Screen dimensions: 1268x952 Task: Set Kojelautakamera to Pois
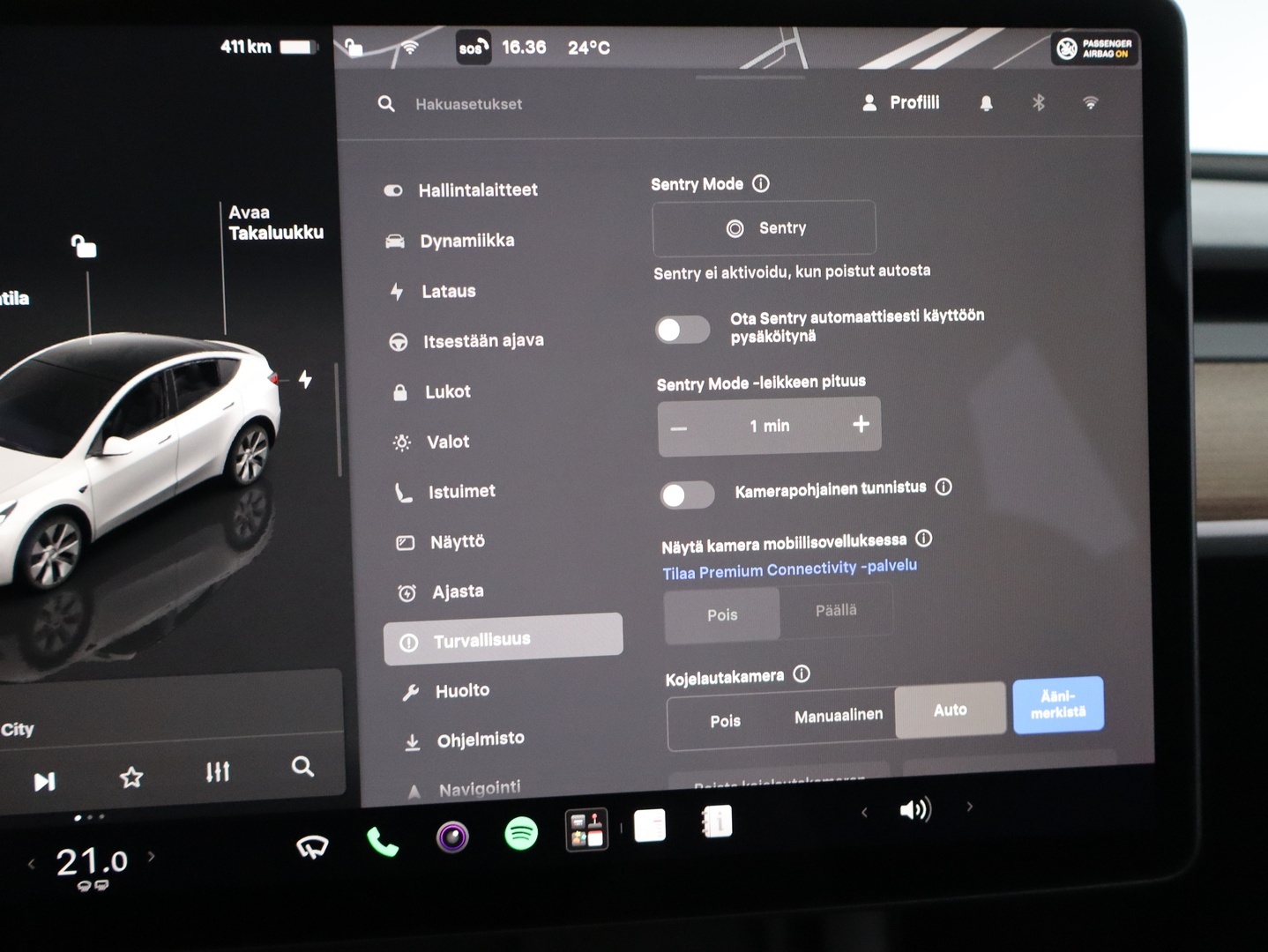pos(726,721)
